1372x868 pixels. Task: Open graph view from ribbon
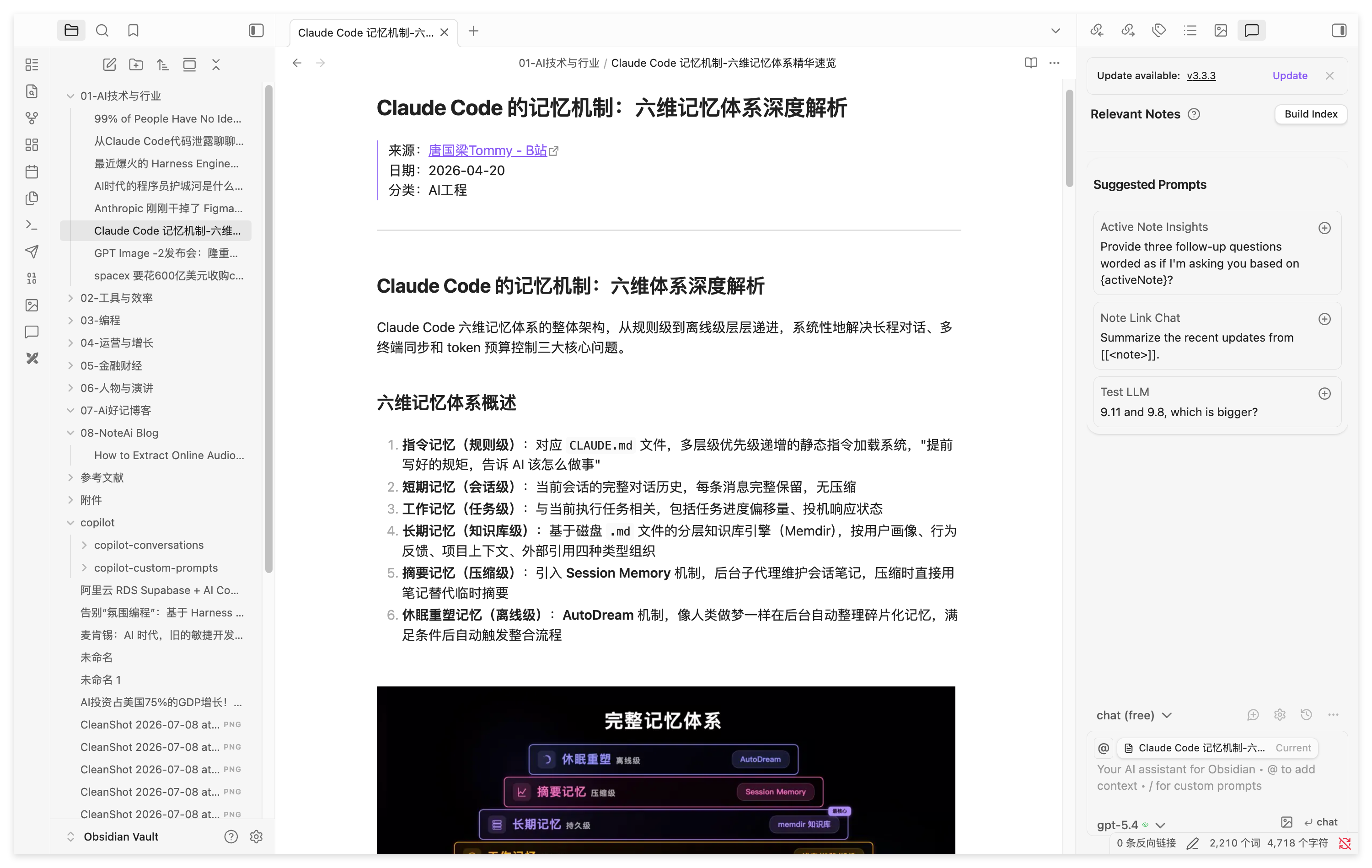click(x=32, y=118)
